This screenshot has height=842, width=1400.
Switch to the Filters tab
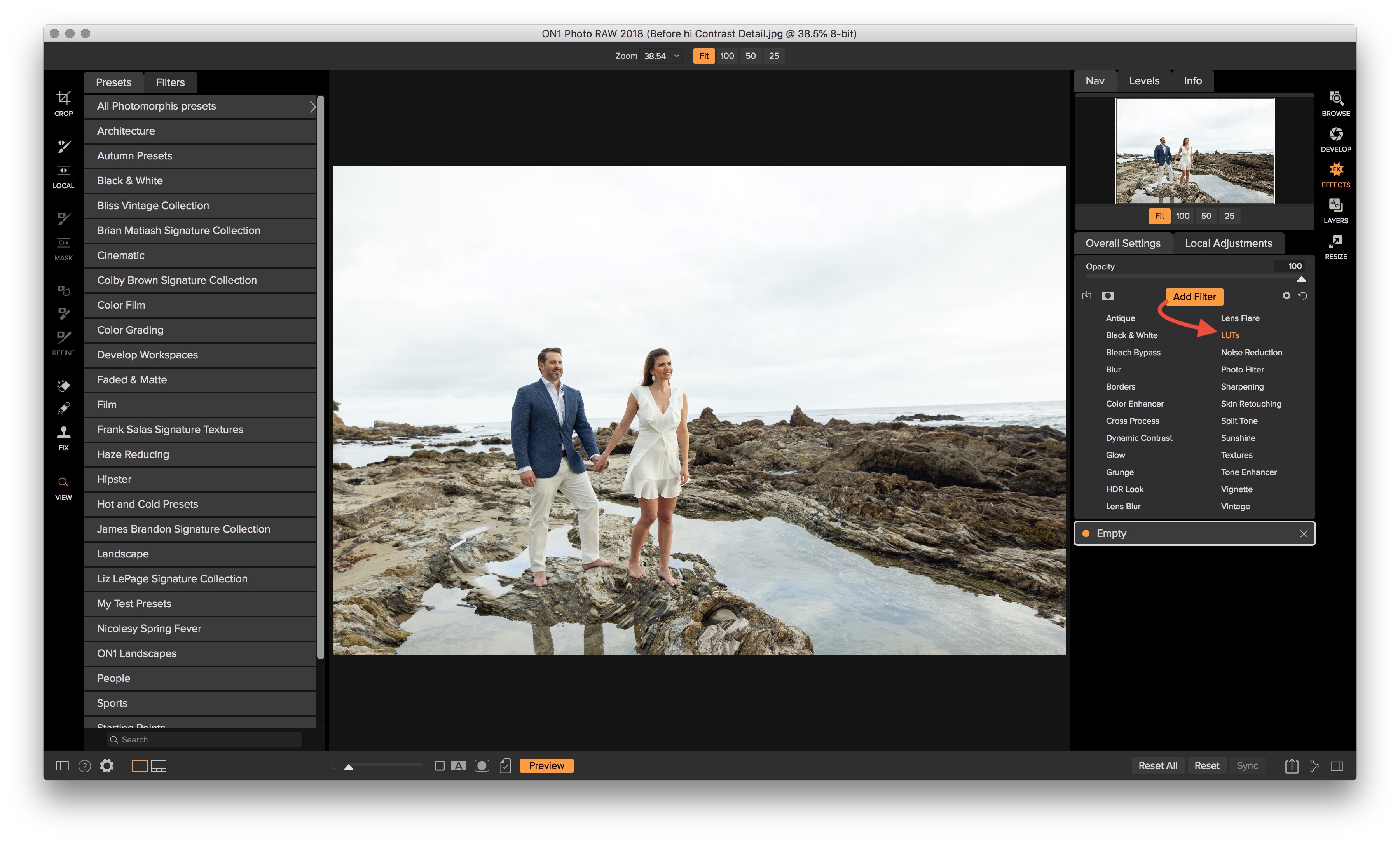pos(170,82)
